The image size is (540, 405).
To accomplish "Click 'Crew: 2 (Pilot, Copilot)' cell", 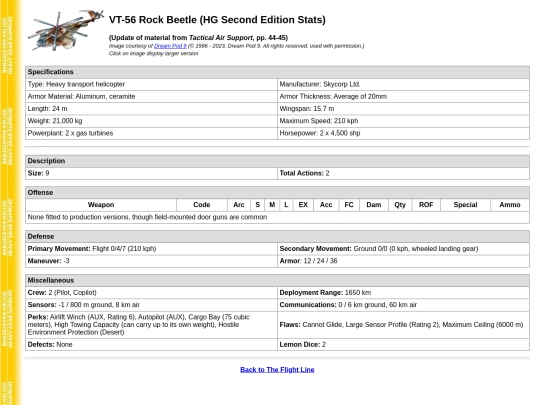I will [151, 293].
